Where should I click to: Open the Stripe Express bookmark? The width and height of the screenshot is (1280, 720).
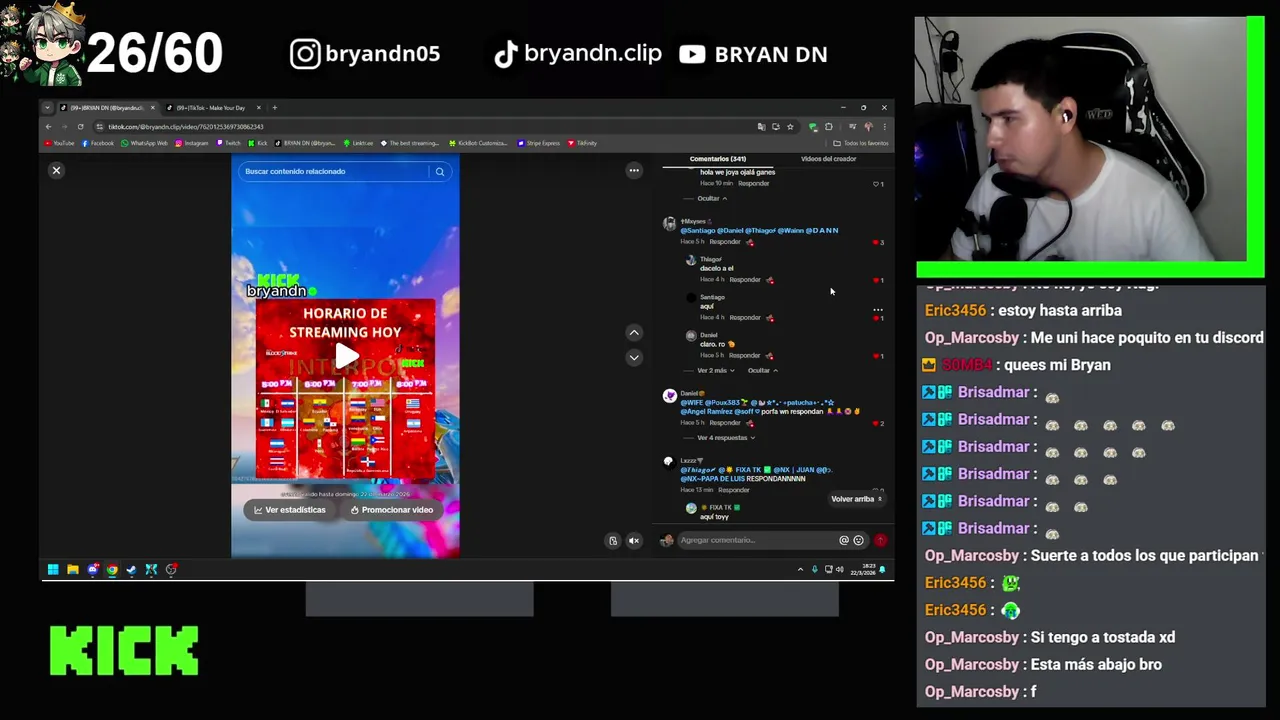(x=540, y=143)
